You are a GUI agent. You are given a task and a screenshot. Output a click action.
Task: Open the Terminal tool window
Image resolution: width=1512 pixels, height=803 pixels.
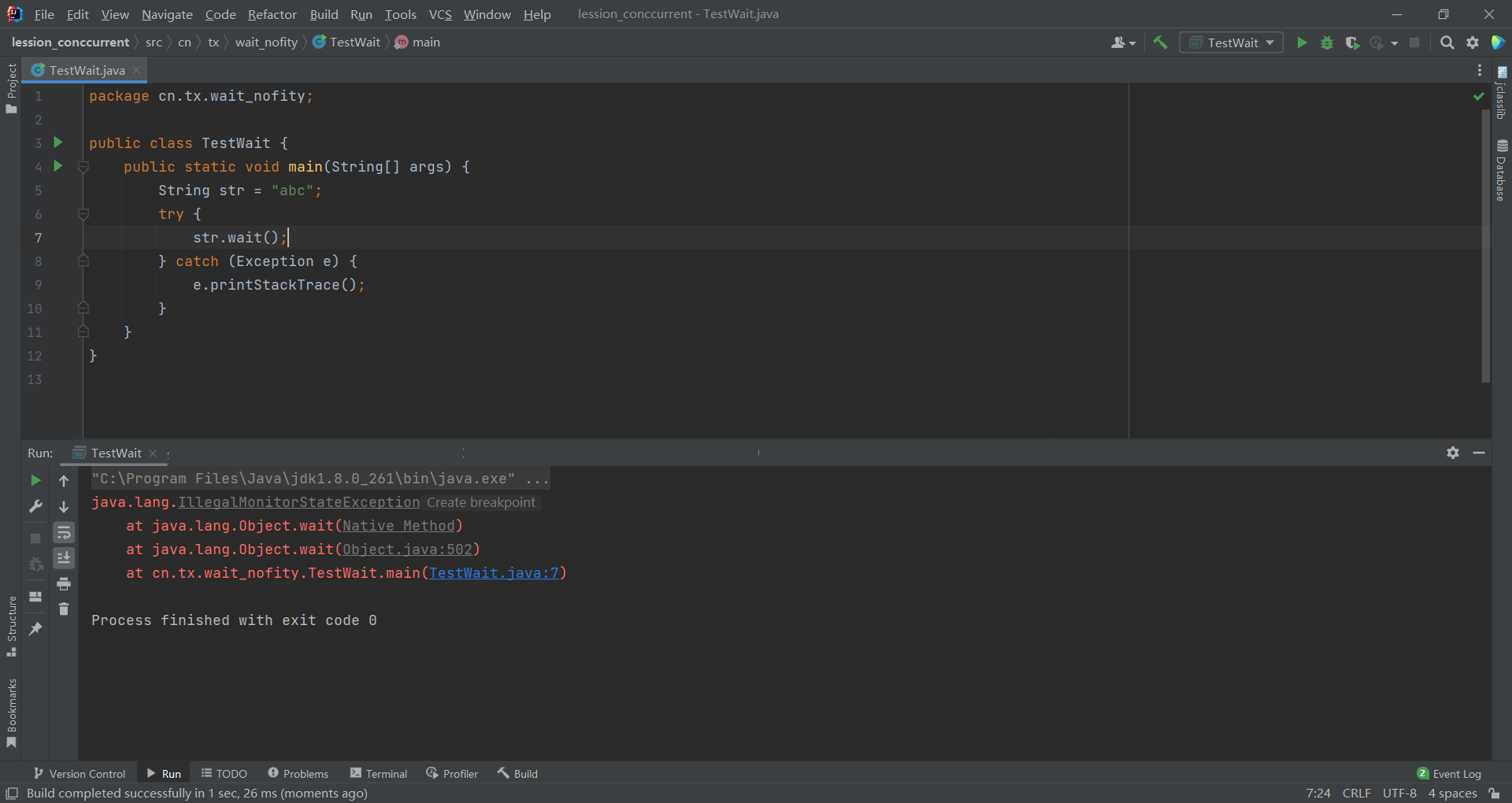[x=379, y=774]
